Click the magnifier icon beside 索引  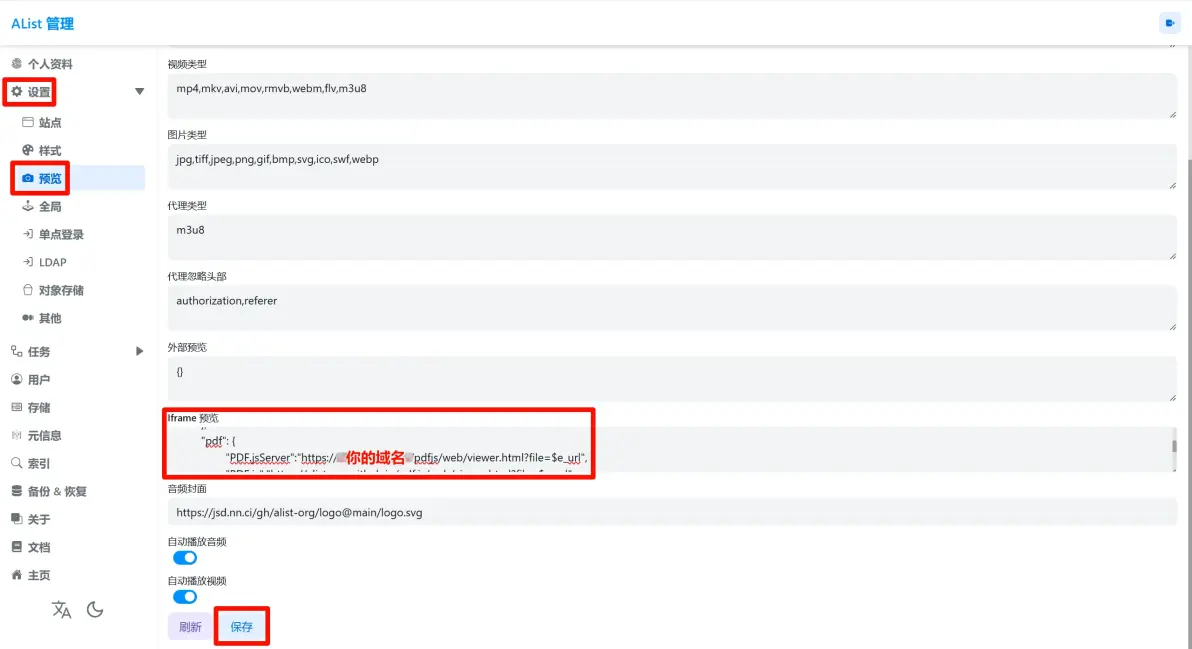(x=17, y=463)
